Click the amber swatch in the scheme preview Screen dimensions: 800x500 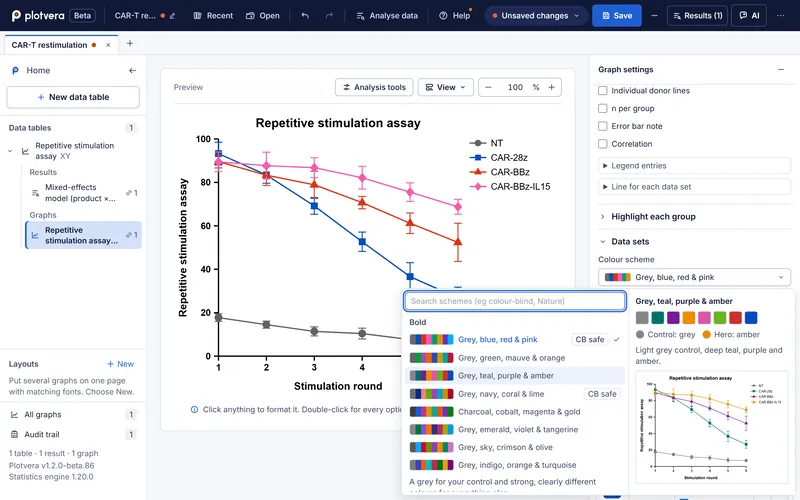coord(689,318)
